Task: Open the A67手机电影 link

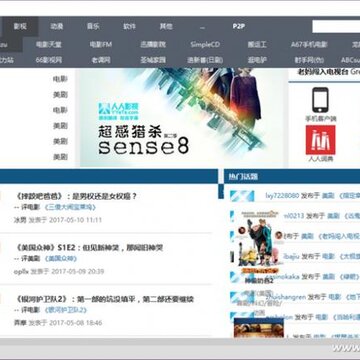Action: point(309,44)
